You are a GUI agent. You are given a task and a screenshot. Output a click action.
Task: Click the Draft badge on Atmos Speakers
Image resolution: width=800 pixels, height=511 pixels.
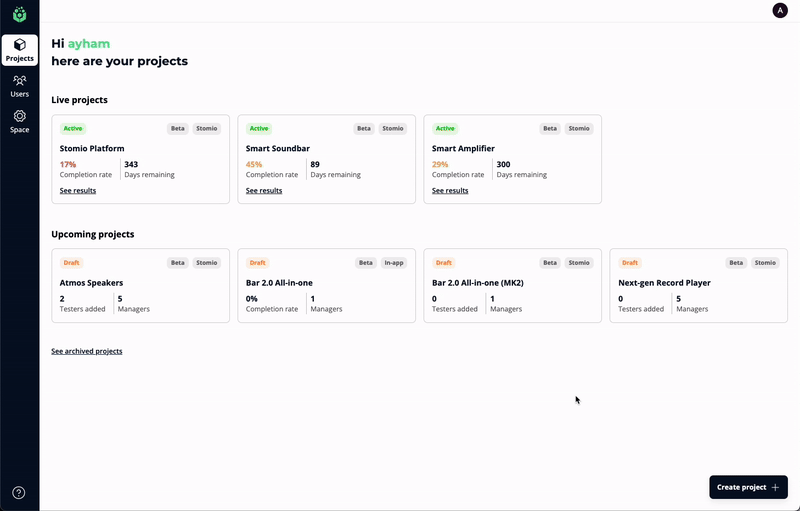72,263
